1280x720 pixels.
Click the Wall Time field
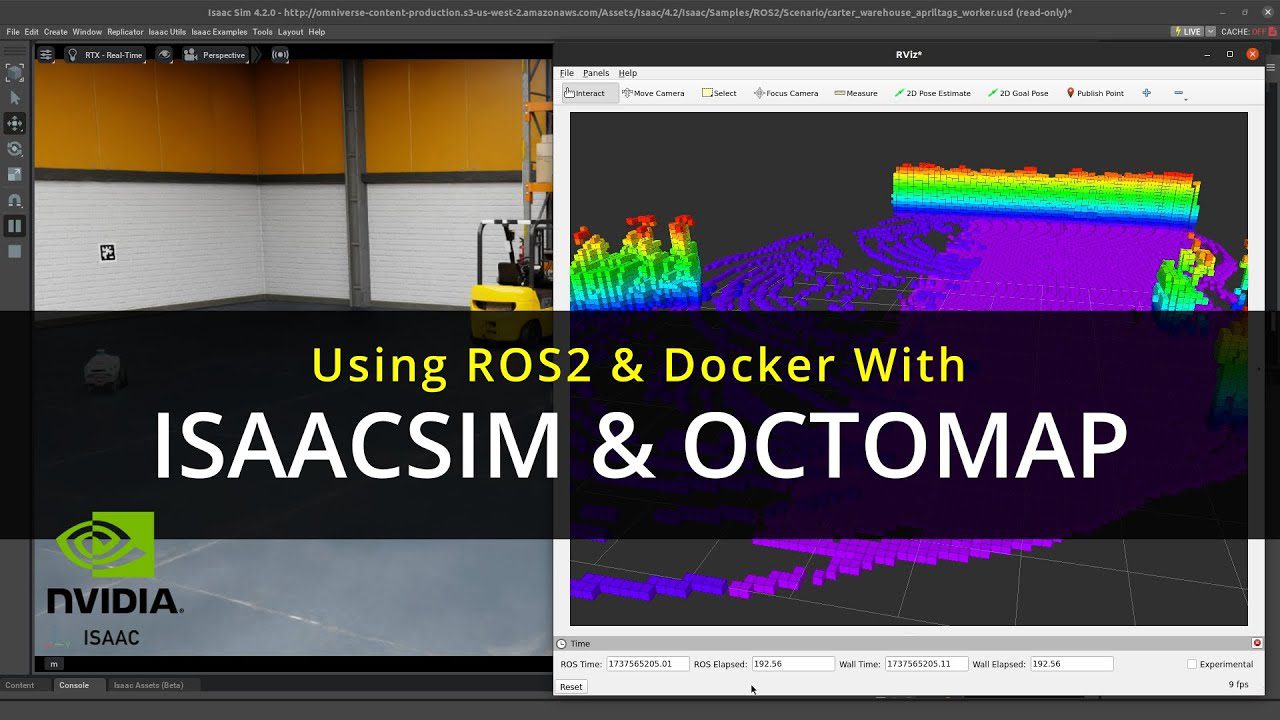(x=926, y=664)
